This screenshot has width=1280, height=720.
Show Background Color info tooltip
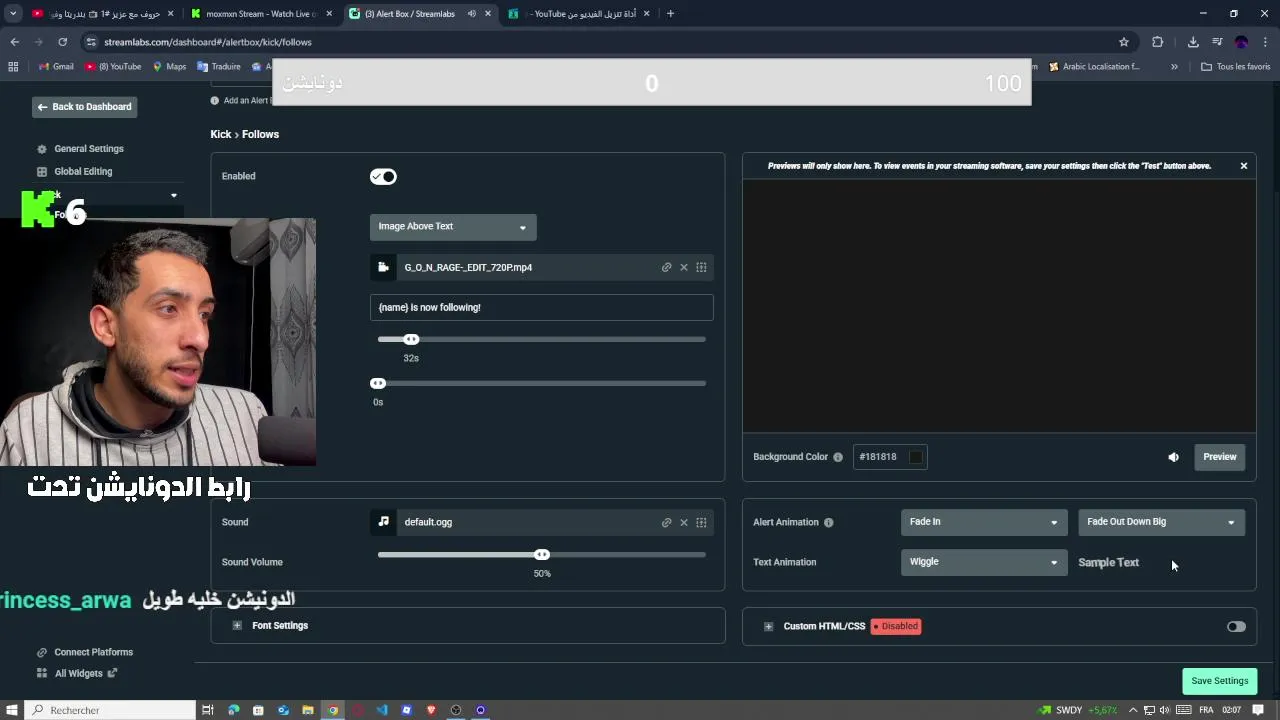point(838,457)
